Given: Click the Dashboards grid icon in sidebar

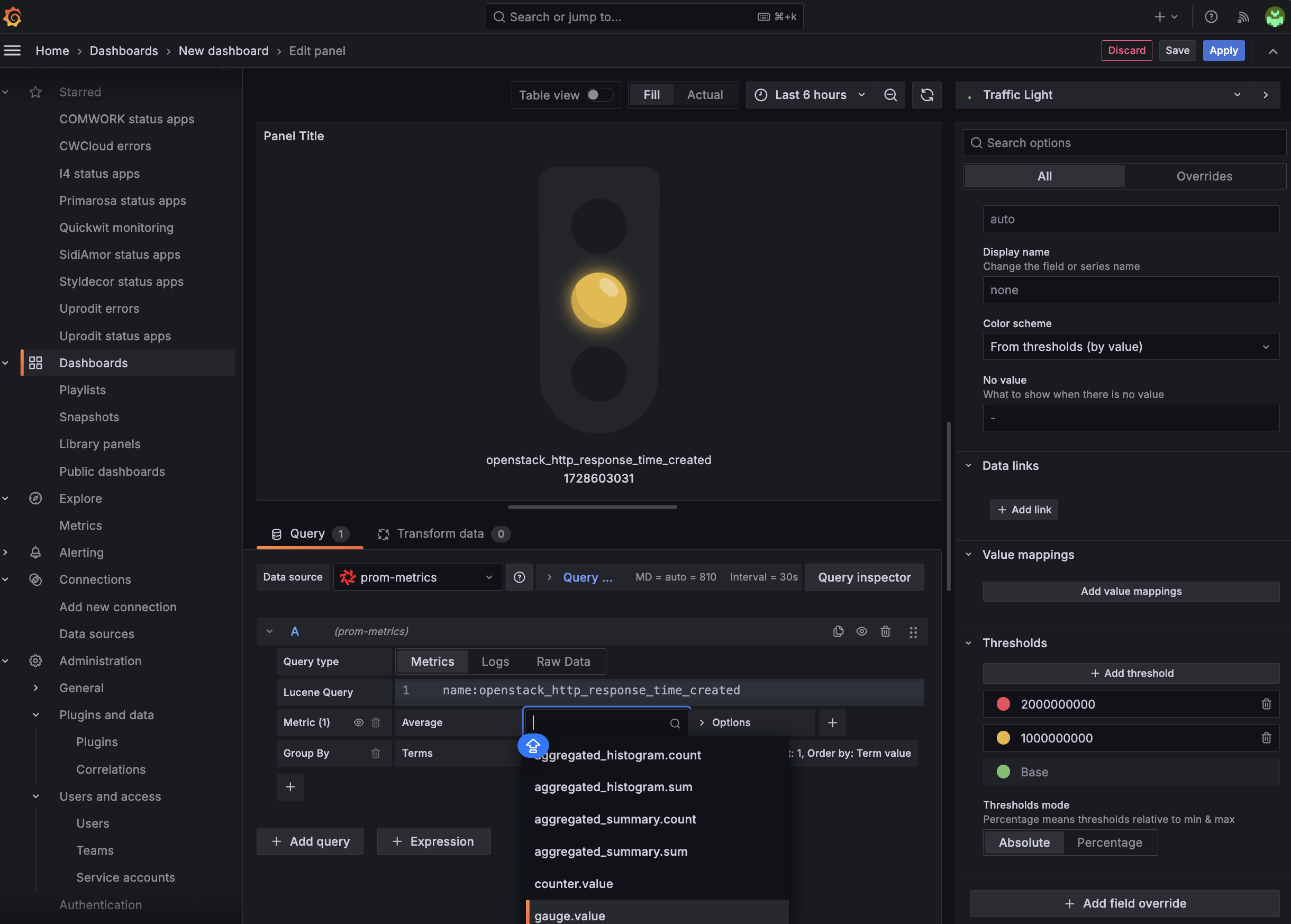Looking at the screenshot, I should [36, 363].
